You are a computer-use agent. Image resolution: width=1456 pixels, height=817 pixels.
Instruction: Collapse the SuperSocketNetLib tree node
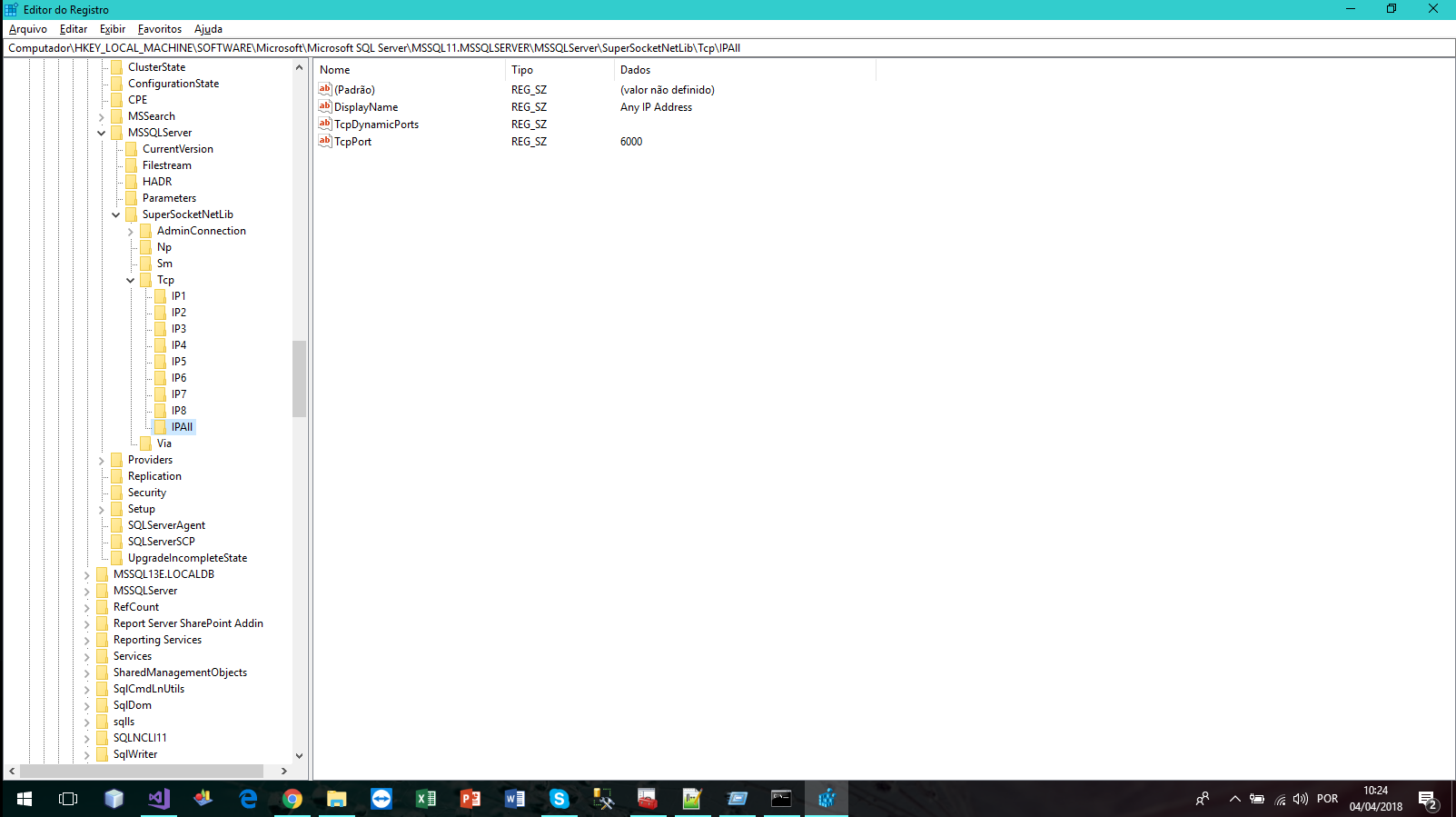115,214
